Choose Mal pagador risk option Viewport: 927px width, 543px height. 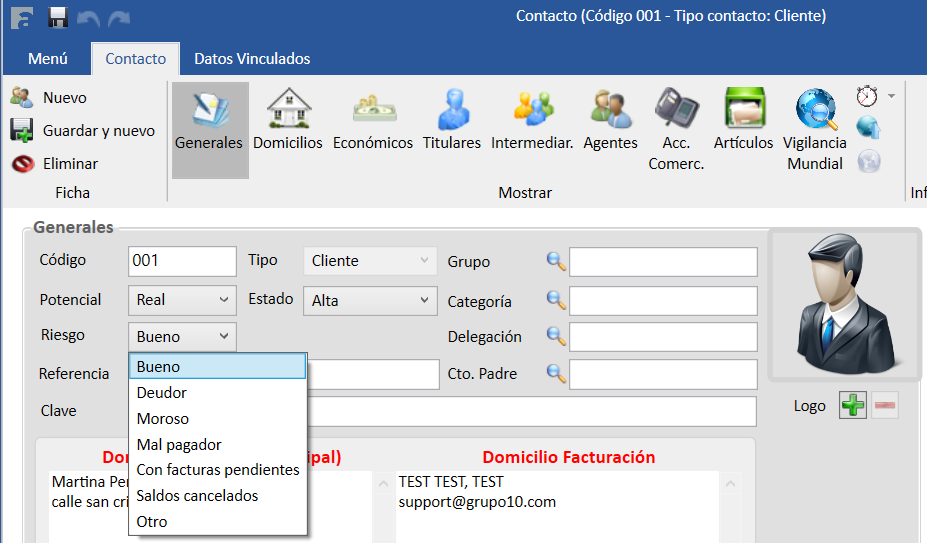(x=179, y=445)
